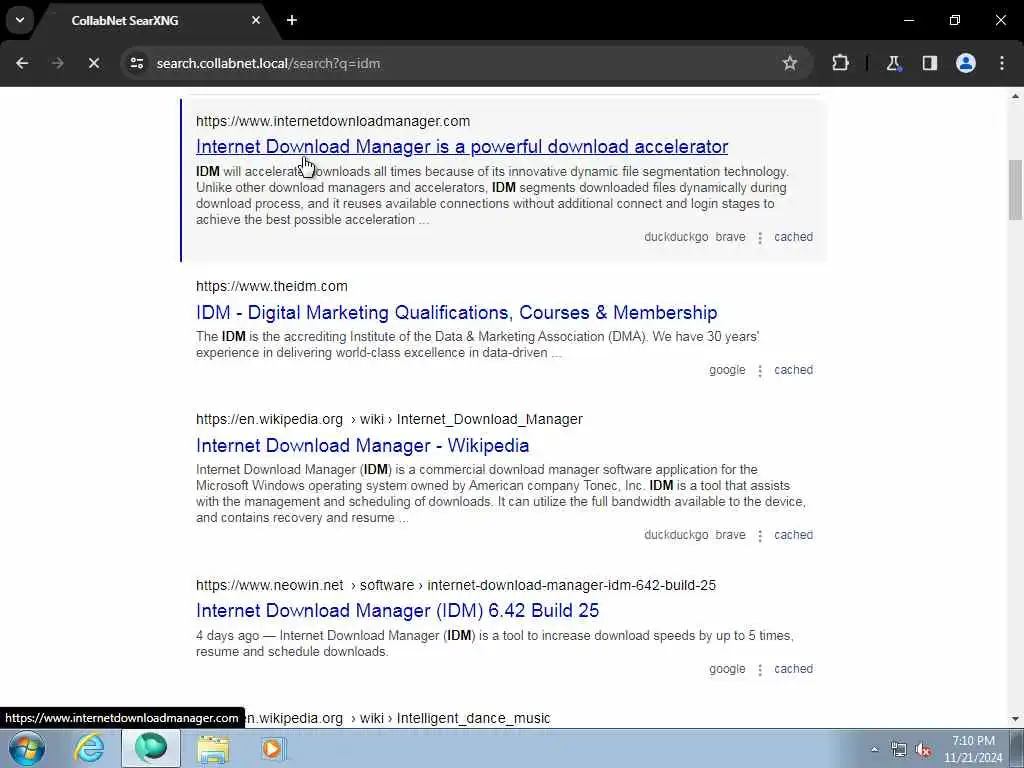Screen dimensions: 1024x768
Task: Open the profile avatar menu
Action: click(966, 63)
